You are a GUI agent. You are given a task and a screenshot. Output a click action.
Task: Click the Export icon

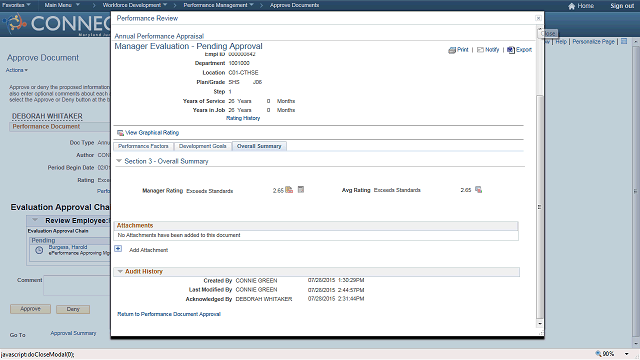[x=511, y=50]
